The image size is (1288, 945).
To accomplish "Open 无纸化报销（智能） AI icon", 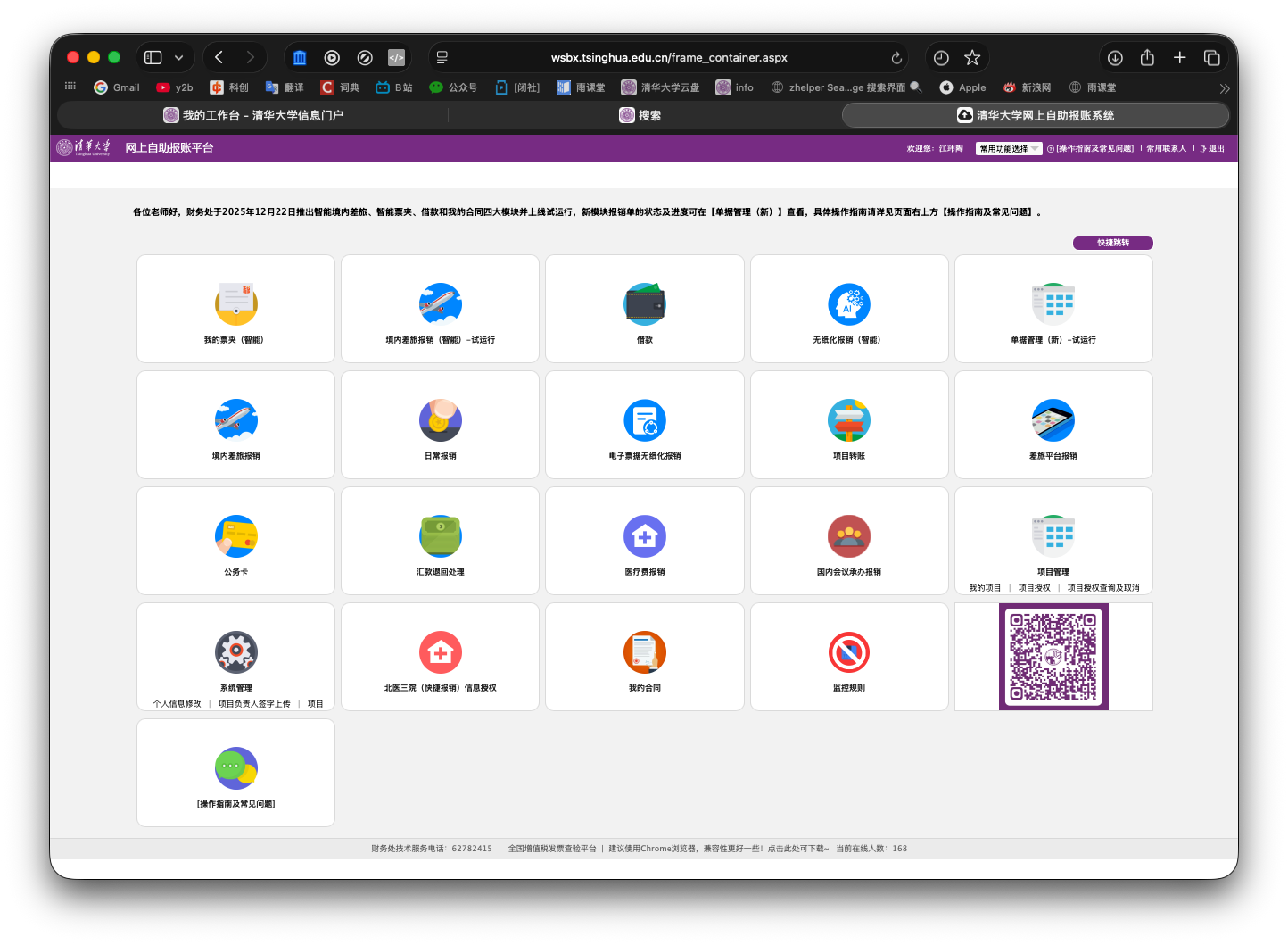I will 849,304.
